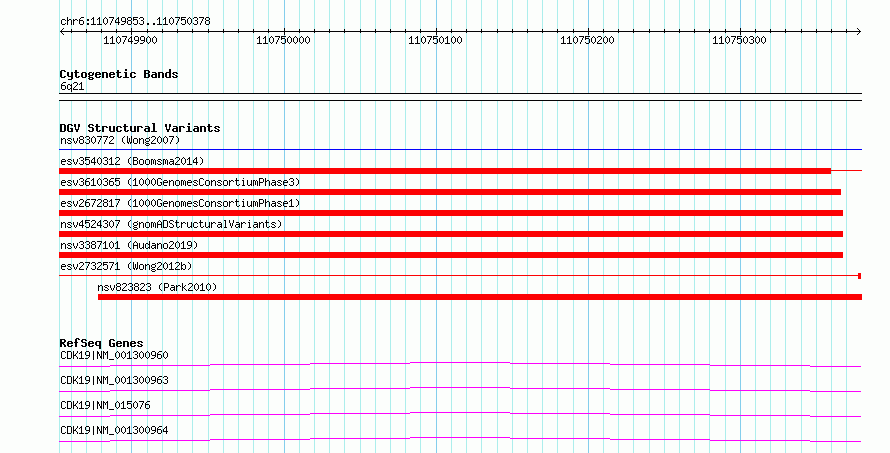The height and width of the screenshot is (453, 890).
Task: Click the red bar under nsv823823
Action: click(480, 297)
